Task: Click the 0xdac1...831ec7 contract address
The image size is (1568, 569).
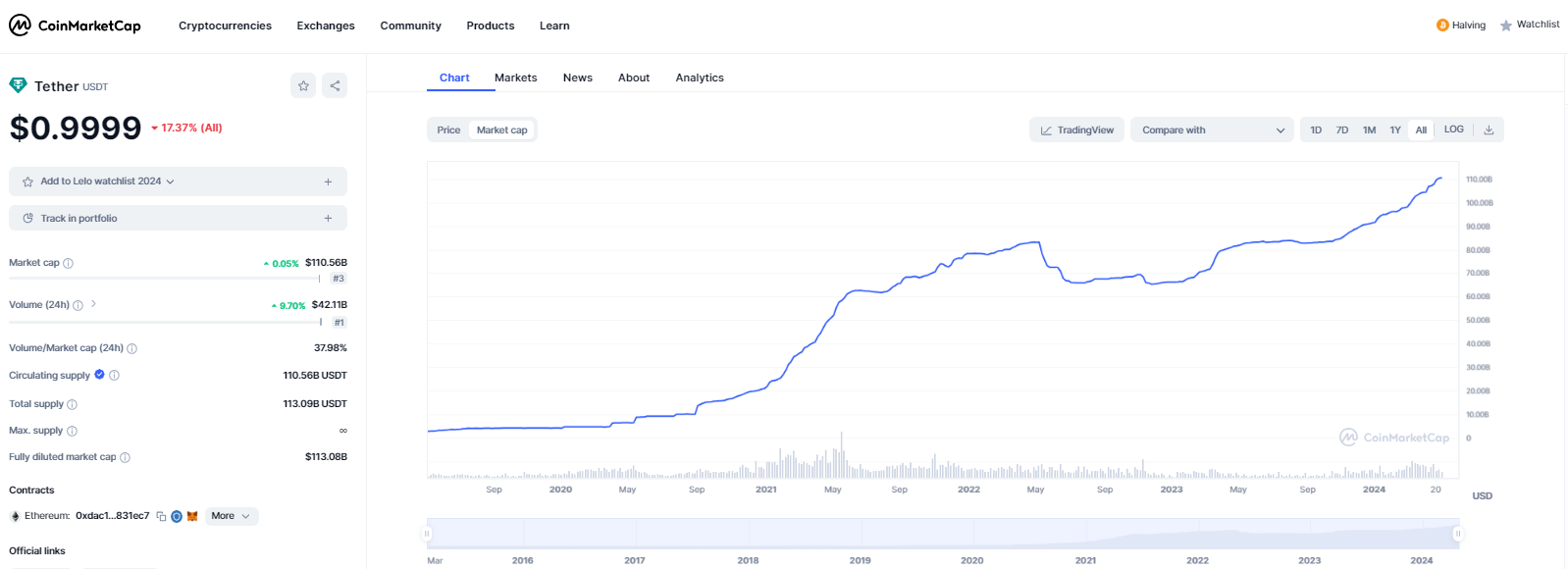Action: (x=113, y=516)
